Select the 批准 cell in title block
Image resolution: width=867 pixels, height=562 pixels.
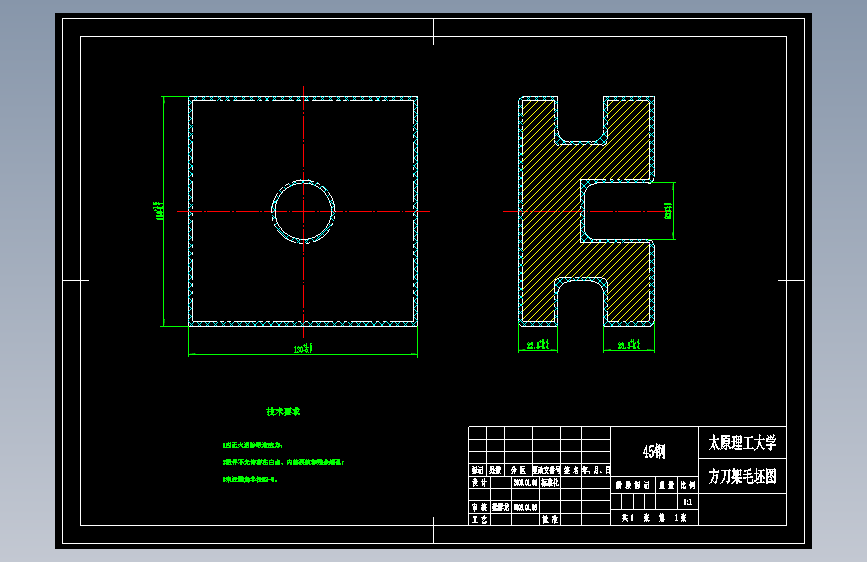click(x=550, y=520)
